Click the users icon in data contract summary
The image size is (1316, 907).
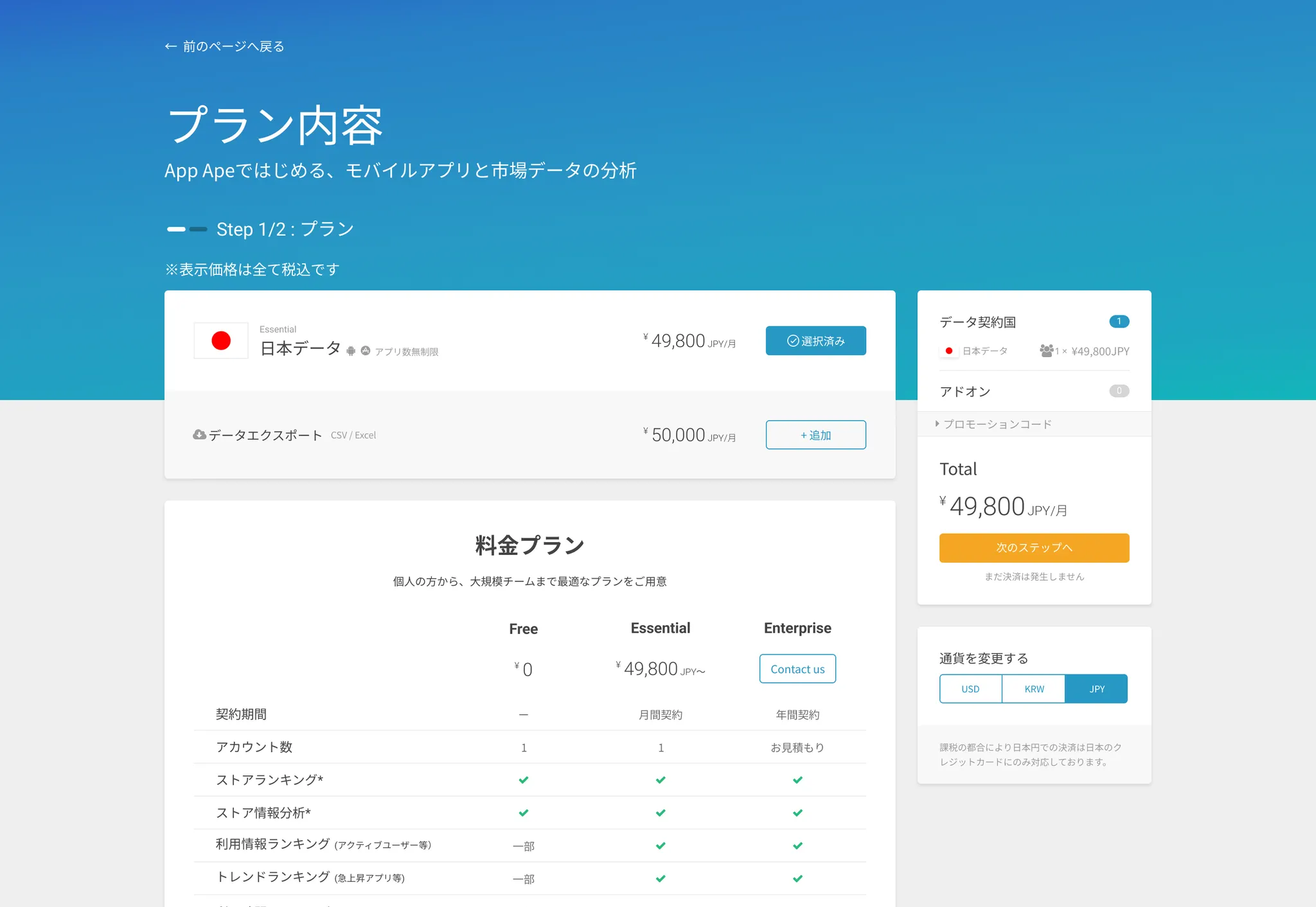[1046, 351]
